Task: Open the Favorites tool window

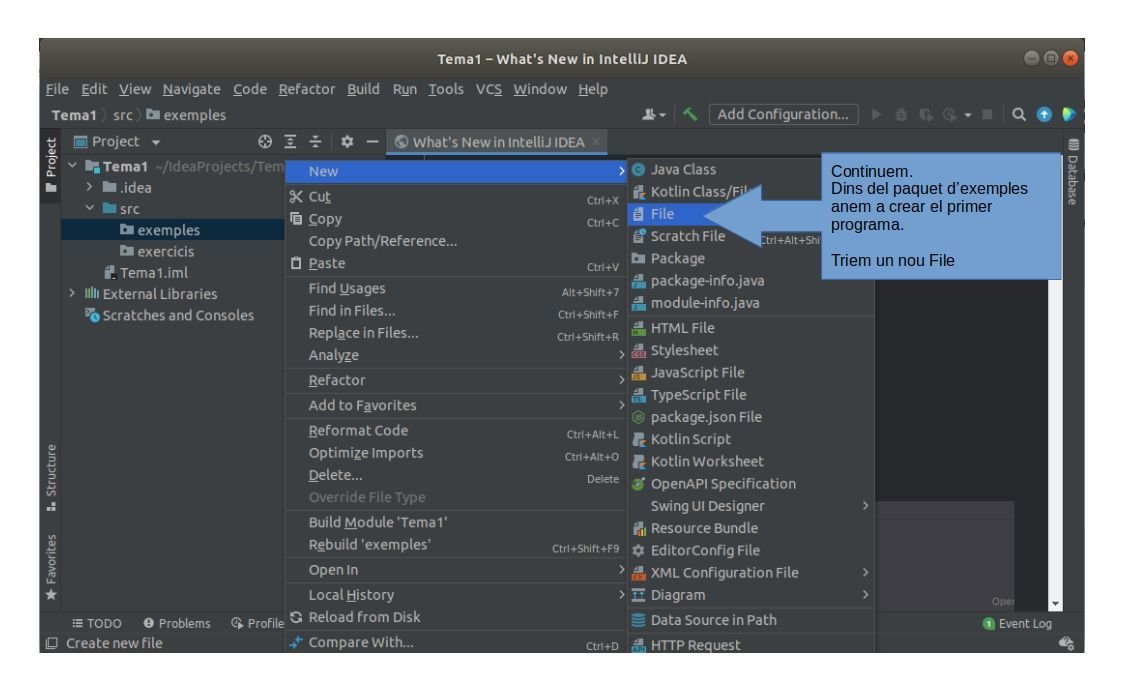Action: (x=51, y=567)
